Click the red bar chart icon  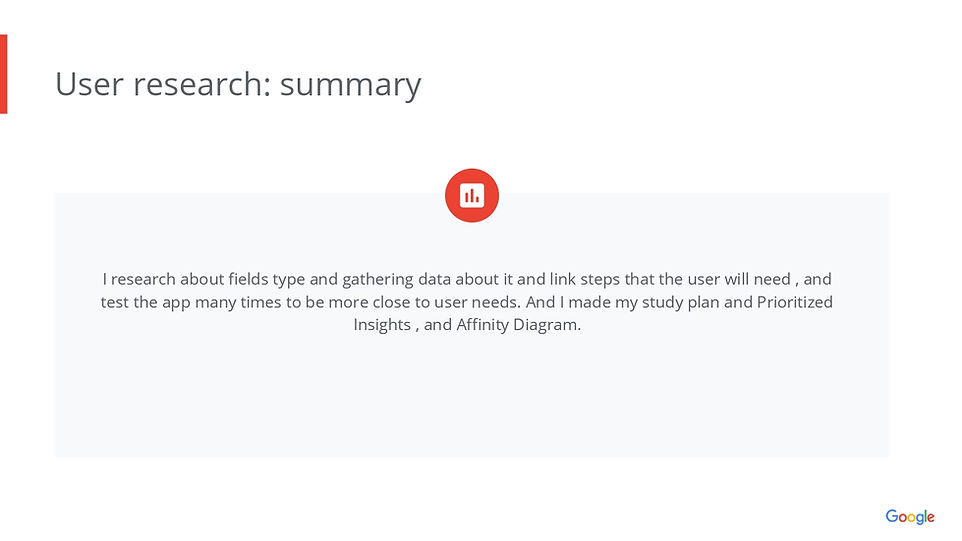point(471,196)
